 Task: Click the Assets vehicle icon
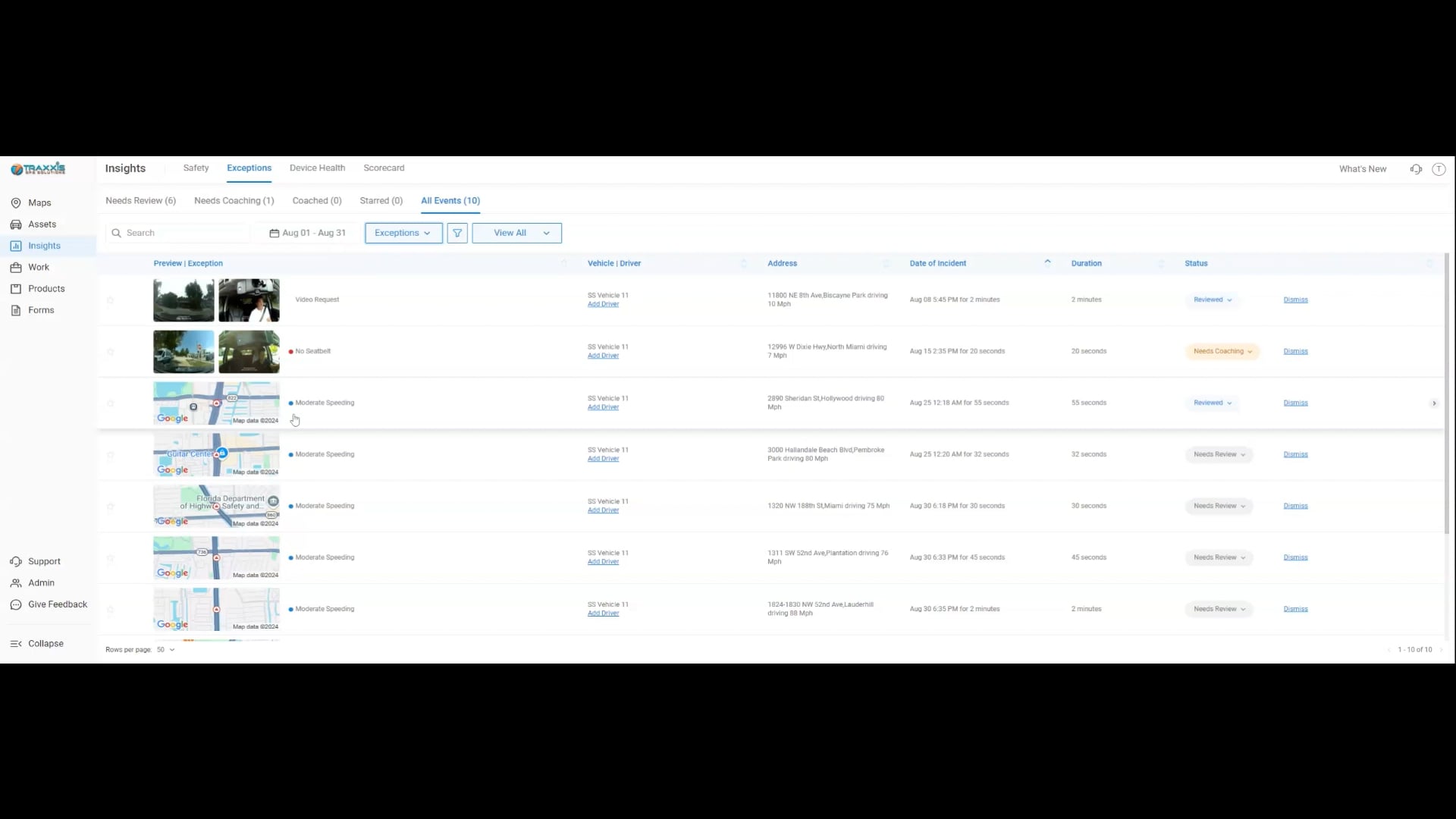coord(16,224)
